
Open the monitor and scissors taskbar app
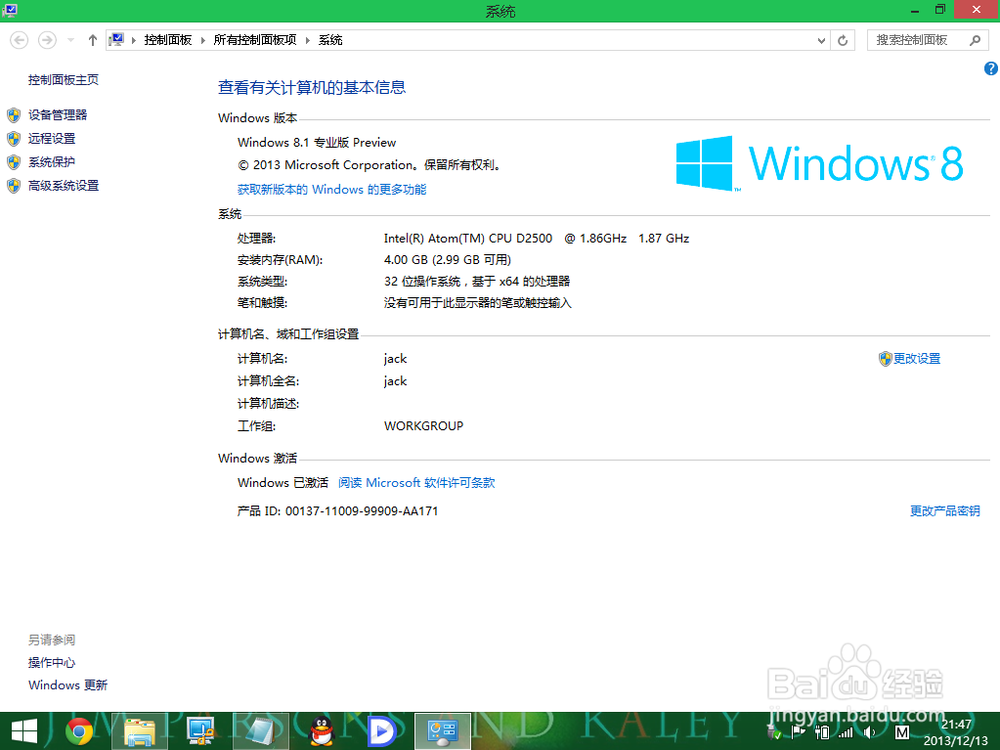pyautogui.click(x=200, y=732)
